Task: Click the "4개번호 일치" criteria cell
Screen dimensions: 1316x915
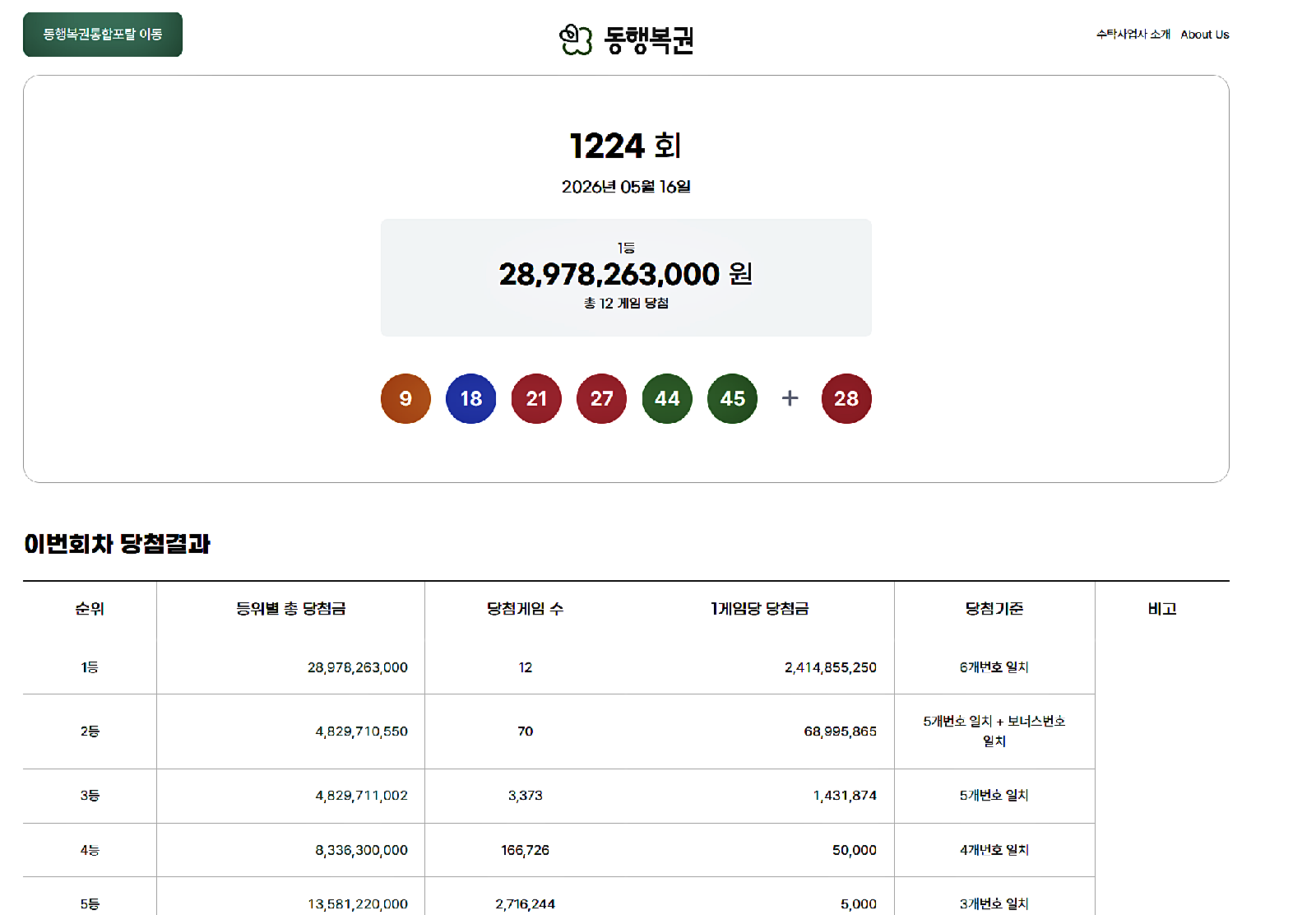Action: [994, 850]
